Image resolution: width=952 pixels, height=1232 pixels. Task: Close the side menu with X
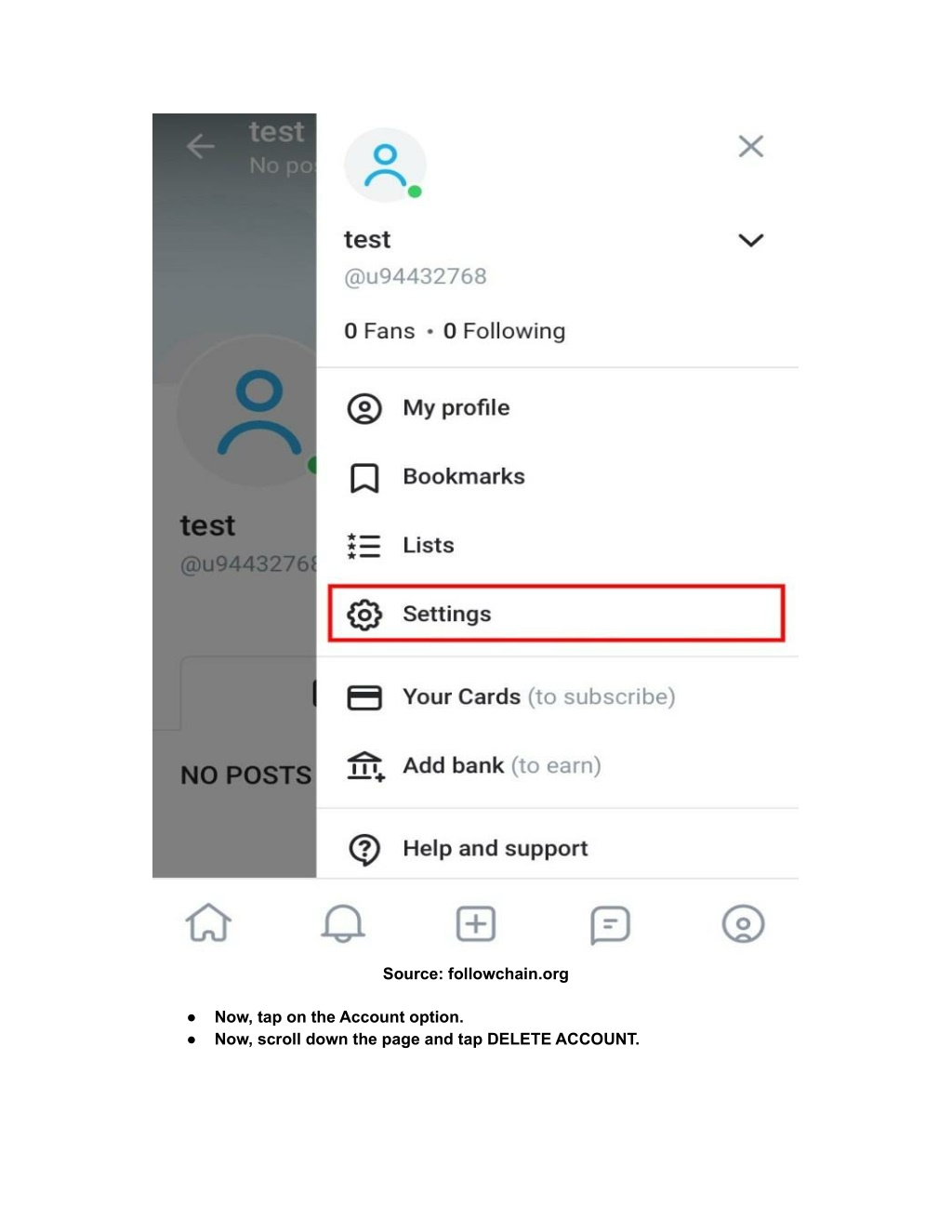coord(750,146)
